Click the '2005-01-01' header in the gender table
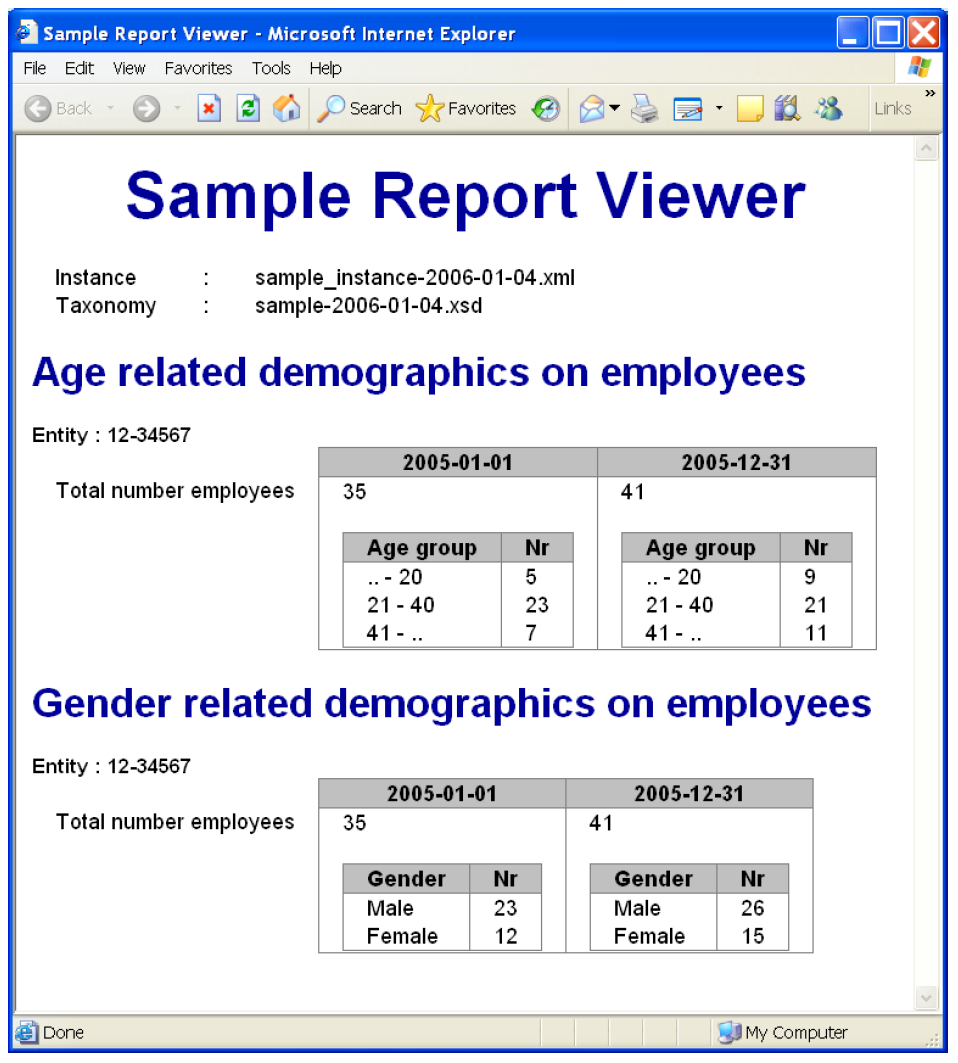 tap(442, 793)
